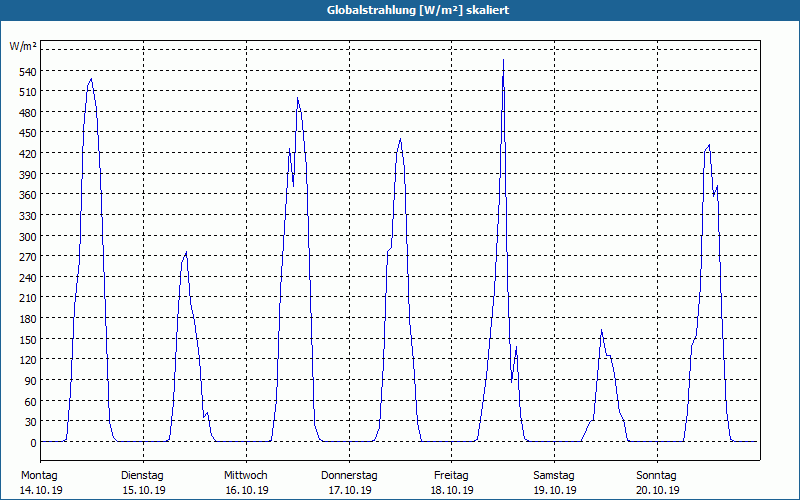Click the date 17.10.19
Viewport: 800px width, 500px height.
tap(350, 490)
